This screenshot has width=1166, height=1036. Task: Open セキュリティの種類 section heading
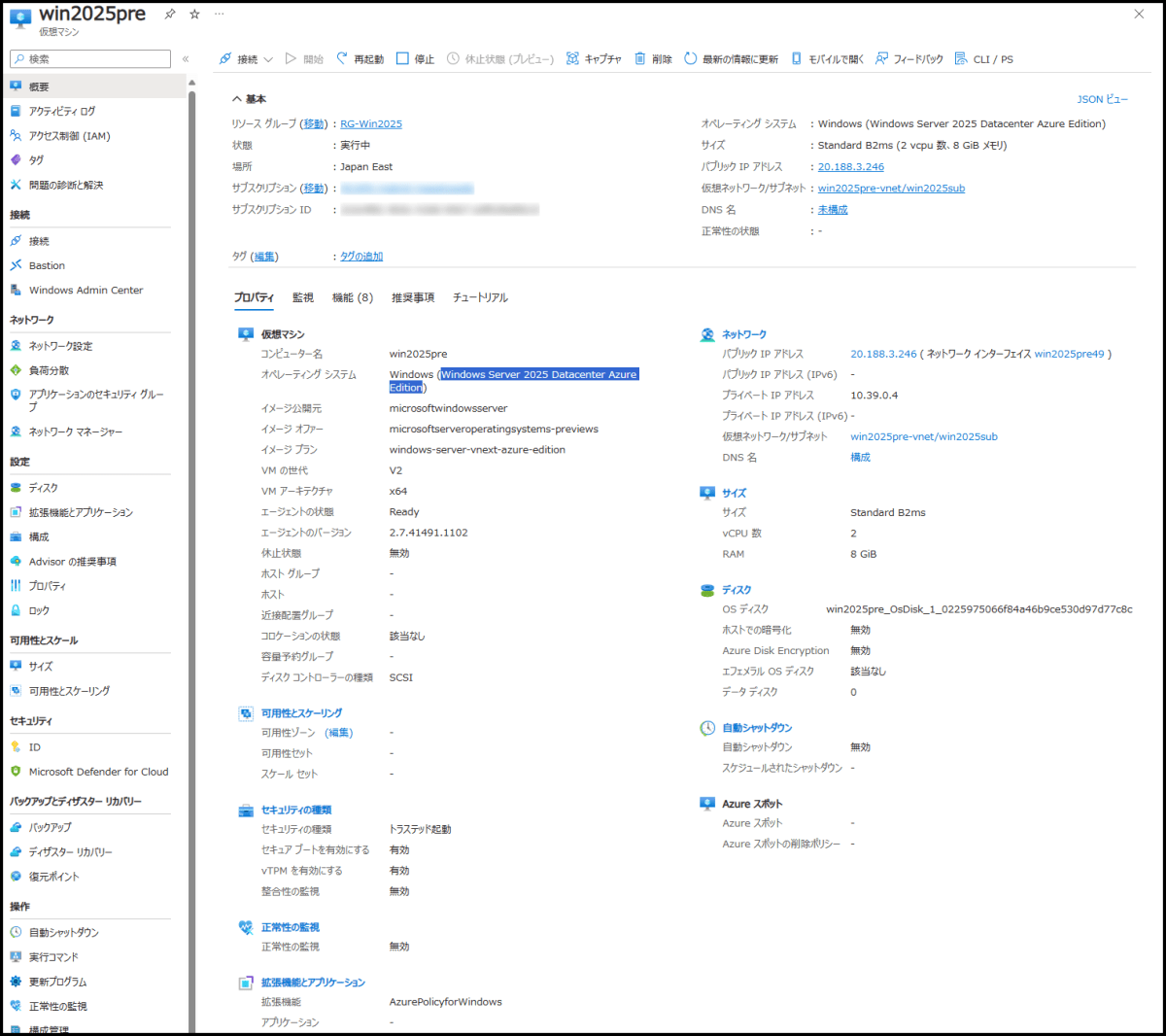pyautogui.click(x=296, y=810)
